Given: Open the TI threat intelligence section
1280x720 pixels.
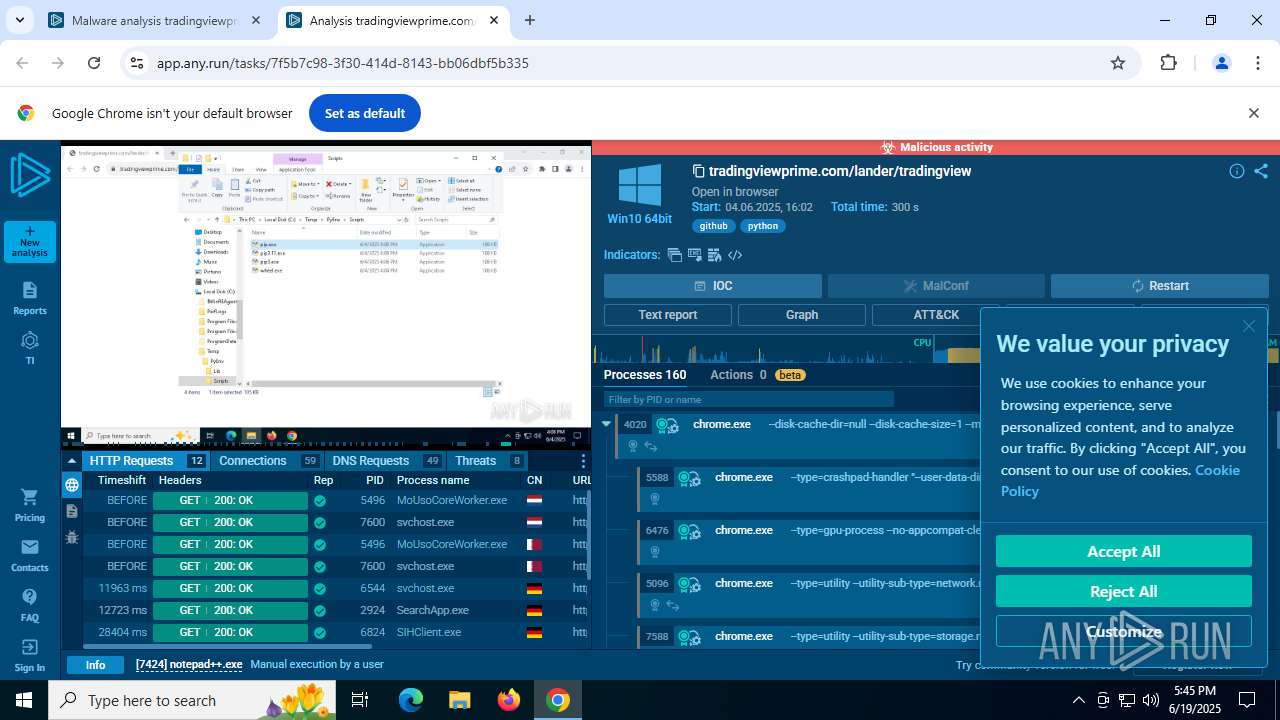Looking at the screenshot, I should pos(30,347).
